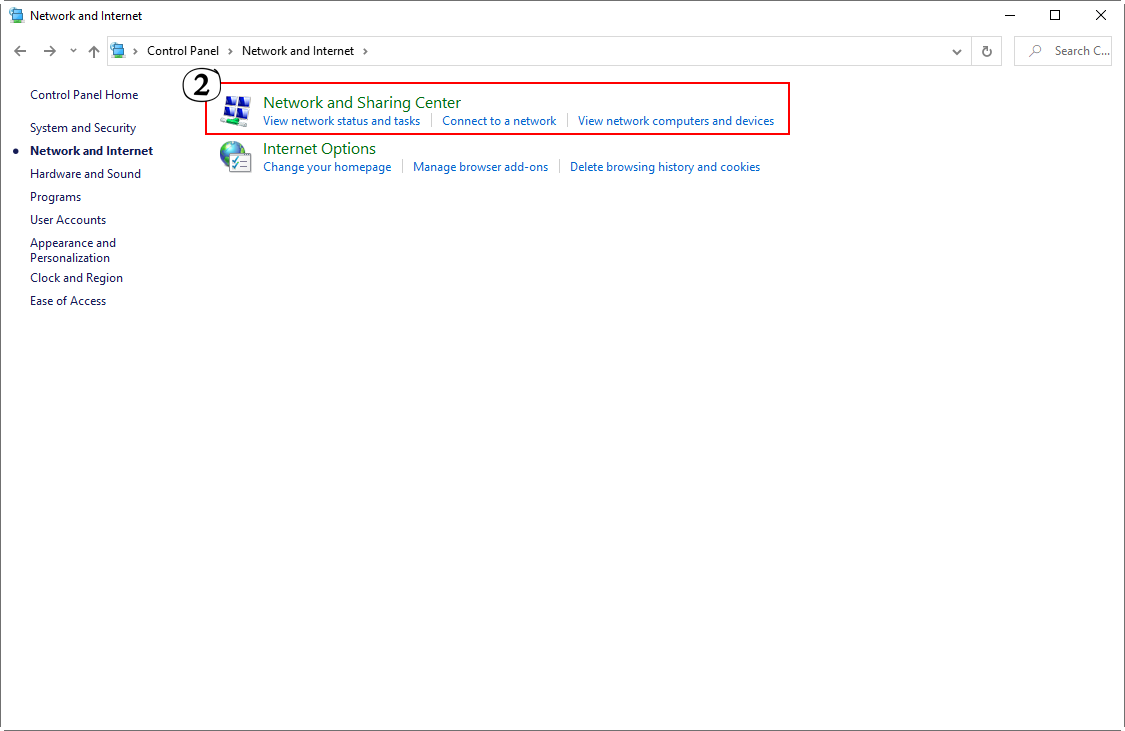This screenshot has height=731, width=1125.
Task: Click Change your homepage link
Action: pyautogui.click(x=327, y=167)
